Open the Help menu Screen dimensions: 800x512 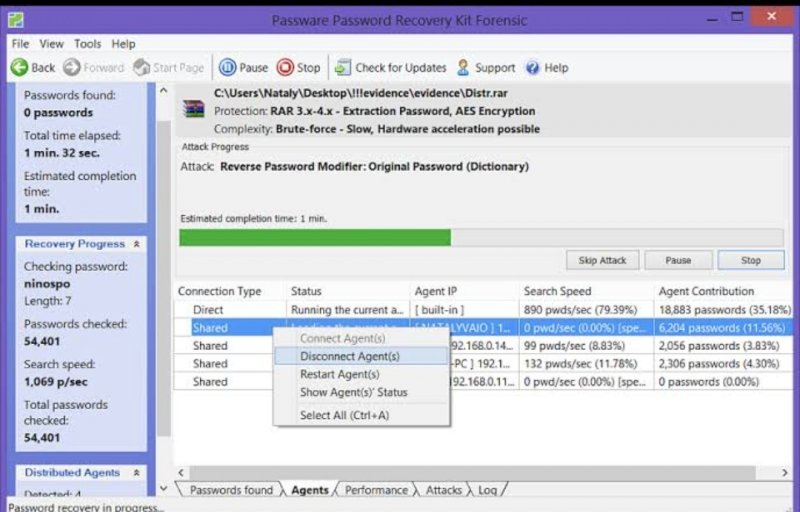click(x=123, y=44)
